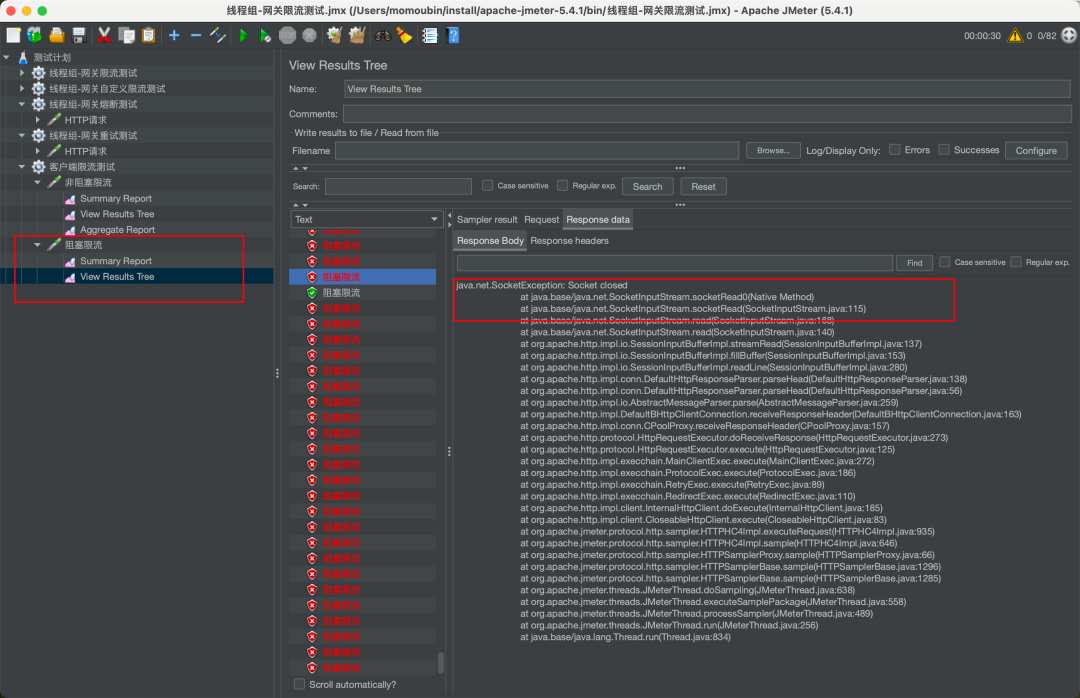This screenshot has height=698, width=1080.
Task: Tick the Errors checkbox
Action: point(895,150)
